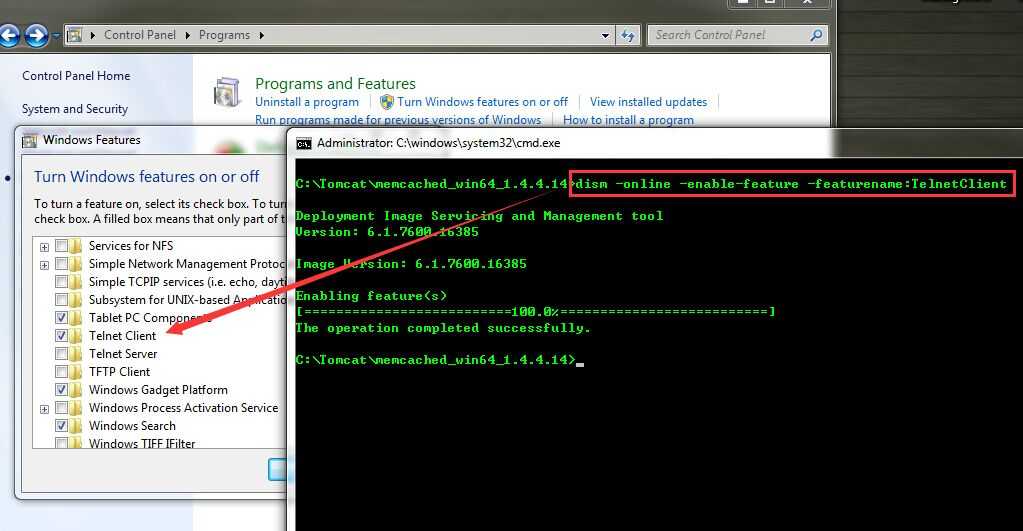Click the Windows Process Activation Service folder icon
This screenshot has width=1023, height=531.
click(x=76, y=408)
